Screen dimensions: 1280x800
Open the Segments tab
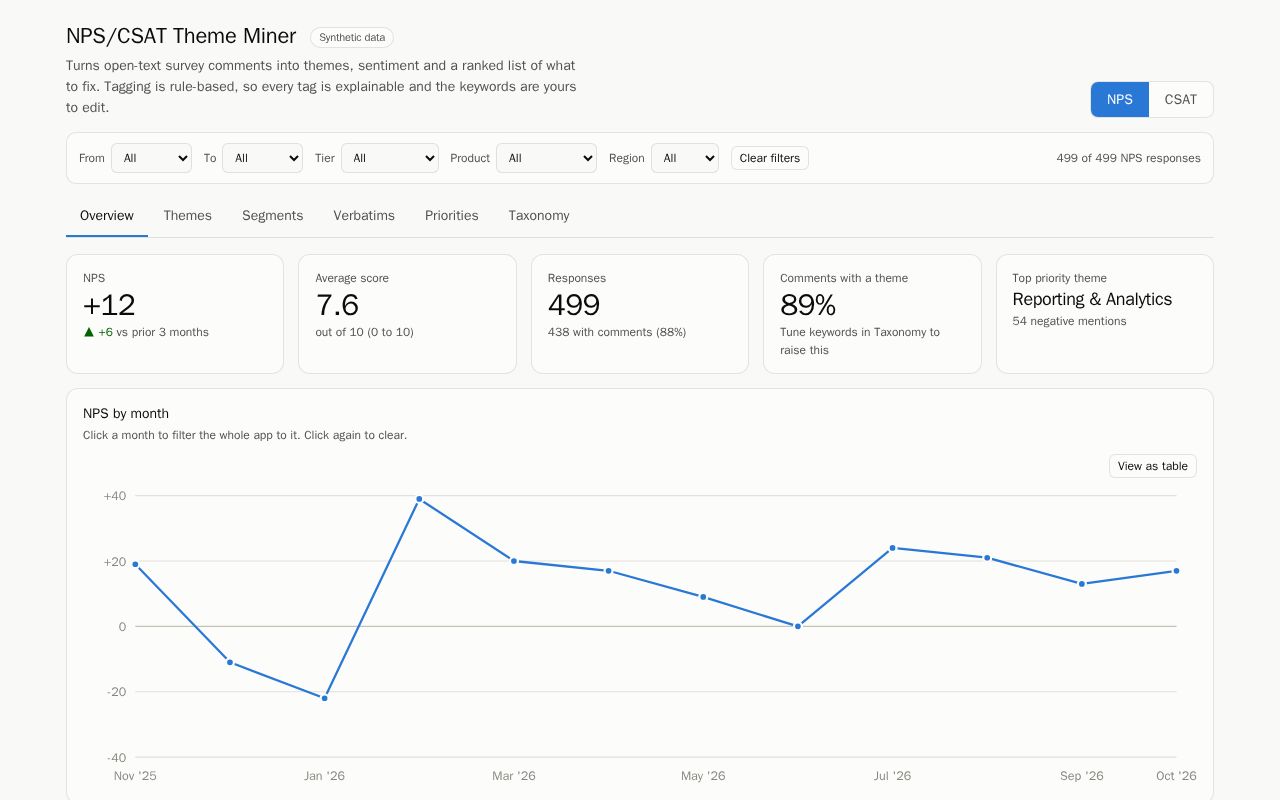[x=272, y=216]
